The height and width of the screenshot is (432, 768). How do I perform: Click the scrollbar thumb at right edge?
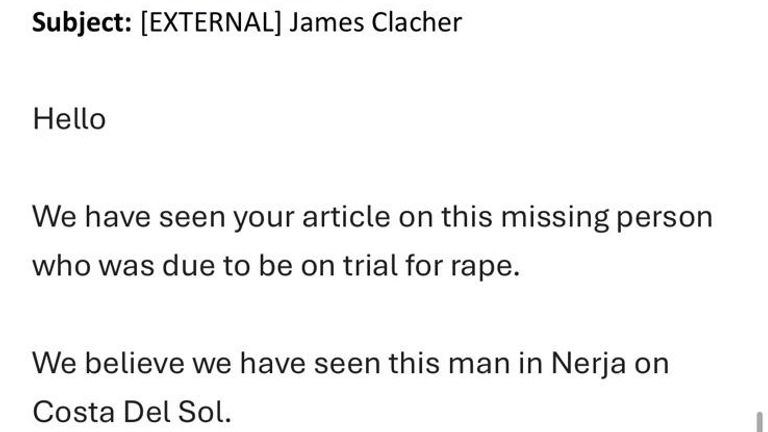[x=759, y=421]
